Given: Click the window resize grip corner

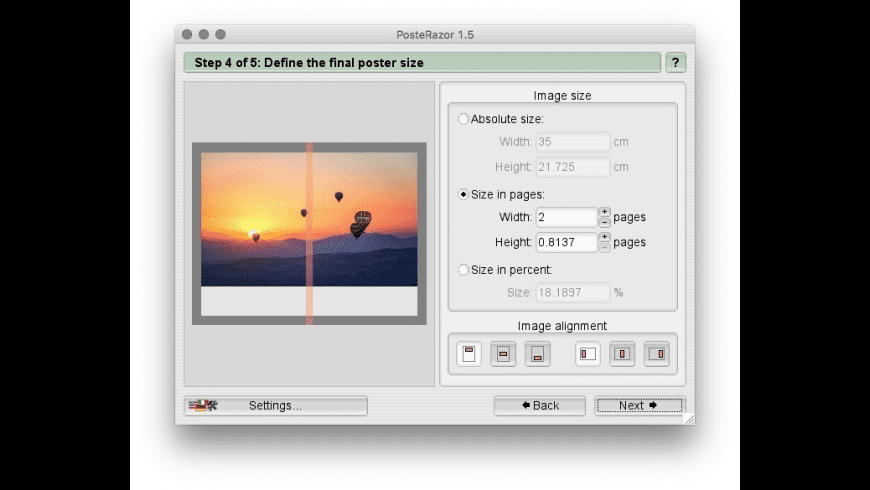Looking at the screenshot, I should [689, 420].
